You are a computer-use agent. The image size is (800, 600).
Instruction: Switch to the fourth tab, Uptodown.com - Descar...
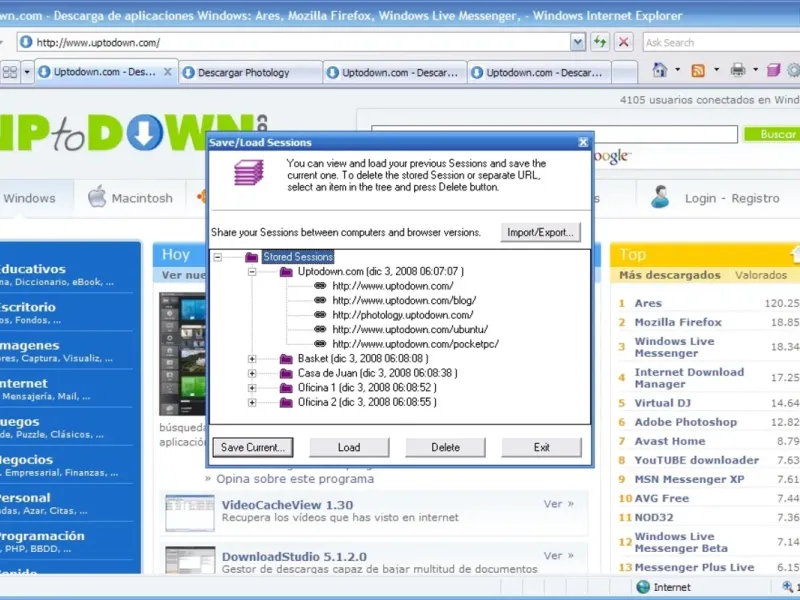point(539,72)
